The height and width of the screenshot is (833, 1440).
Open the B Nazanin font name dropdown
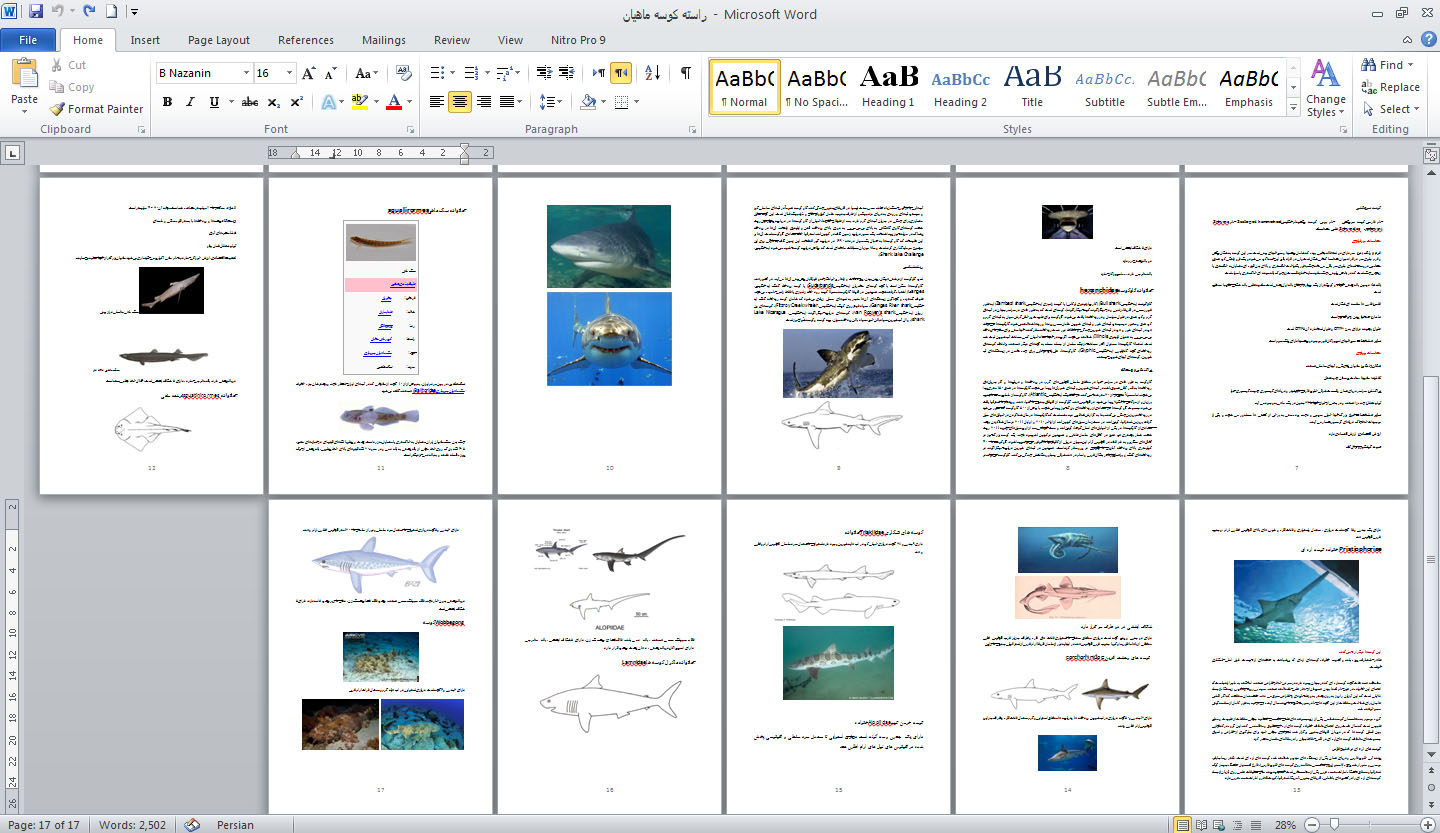click(x=245, y=73)
